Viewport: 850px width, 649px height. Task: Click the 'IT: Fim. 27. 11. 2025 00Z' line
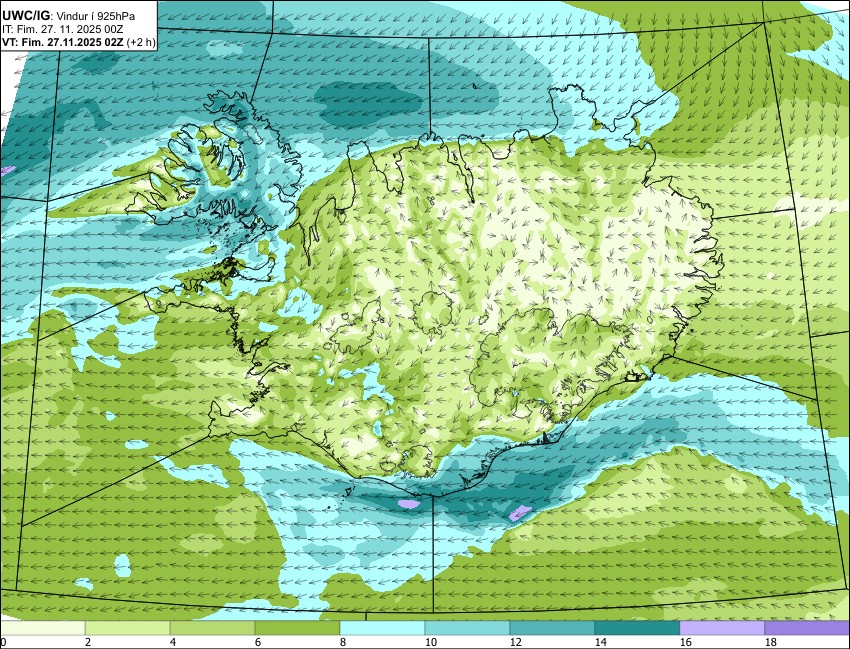coord(62,29)
